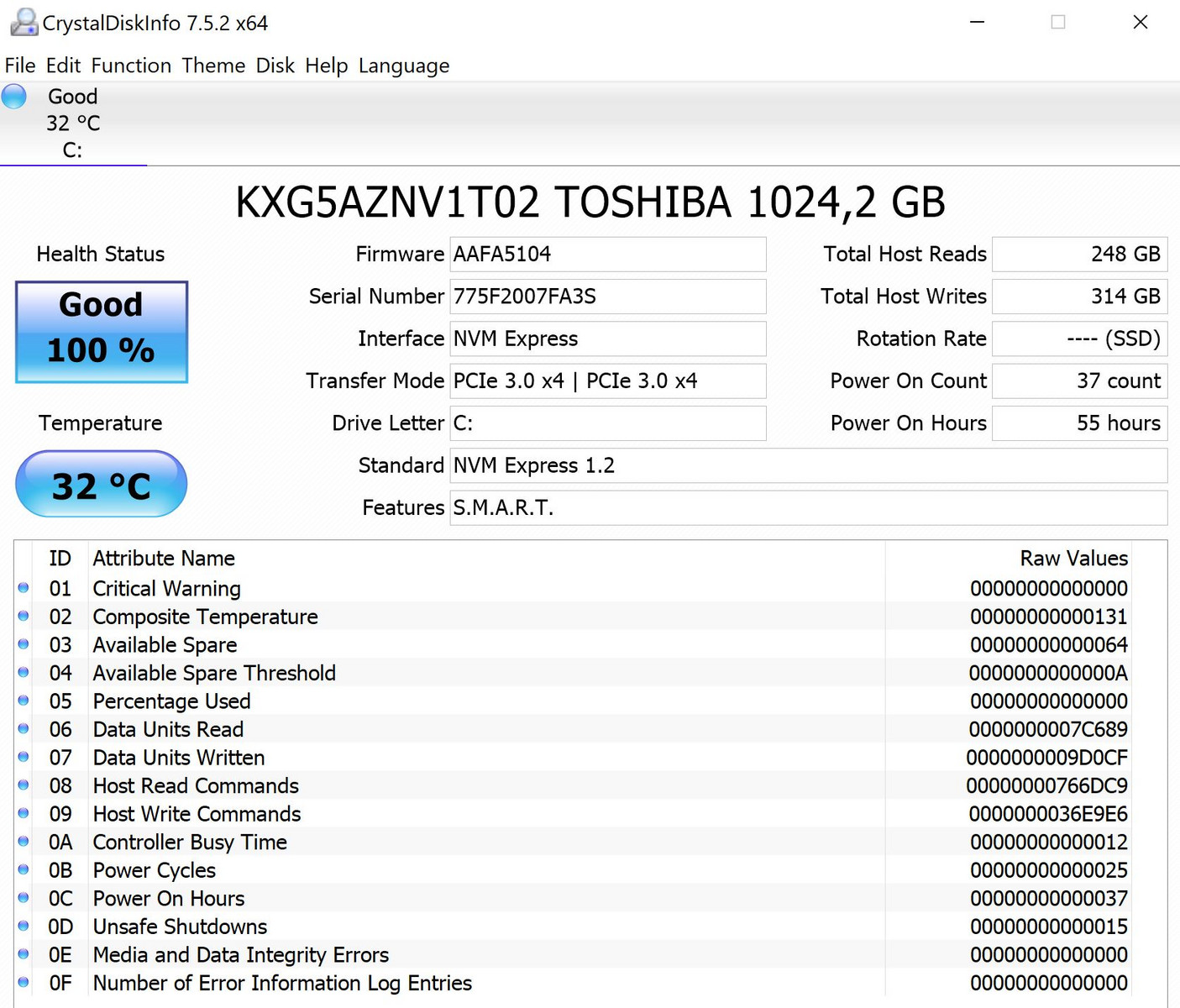Click the status dot for Data Units Read
The width and height of the screenshot is (1180, 1008).
pos(24,729)
